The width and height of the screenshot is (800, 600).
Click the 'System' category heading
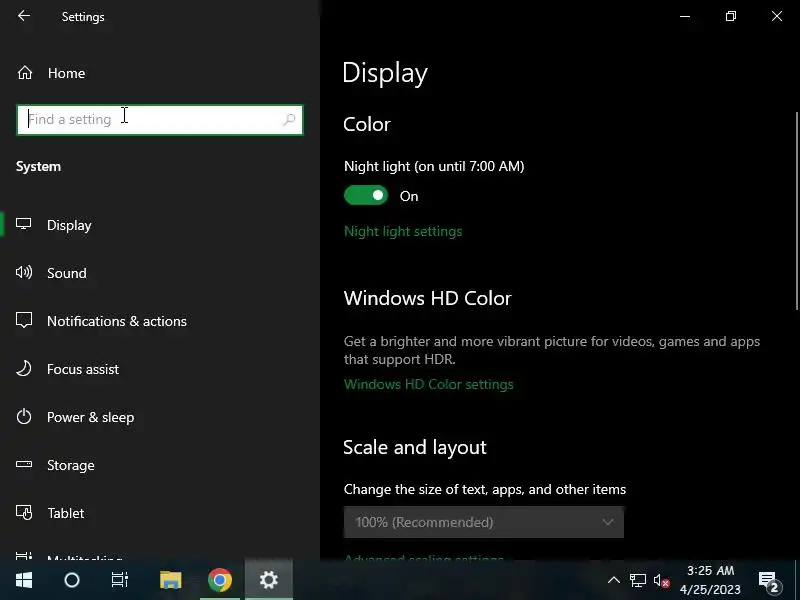(x=38, y=167)
